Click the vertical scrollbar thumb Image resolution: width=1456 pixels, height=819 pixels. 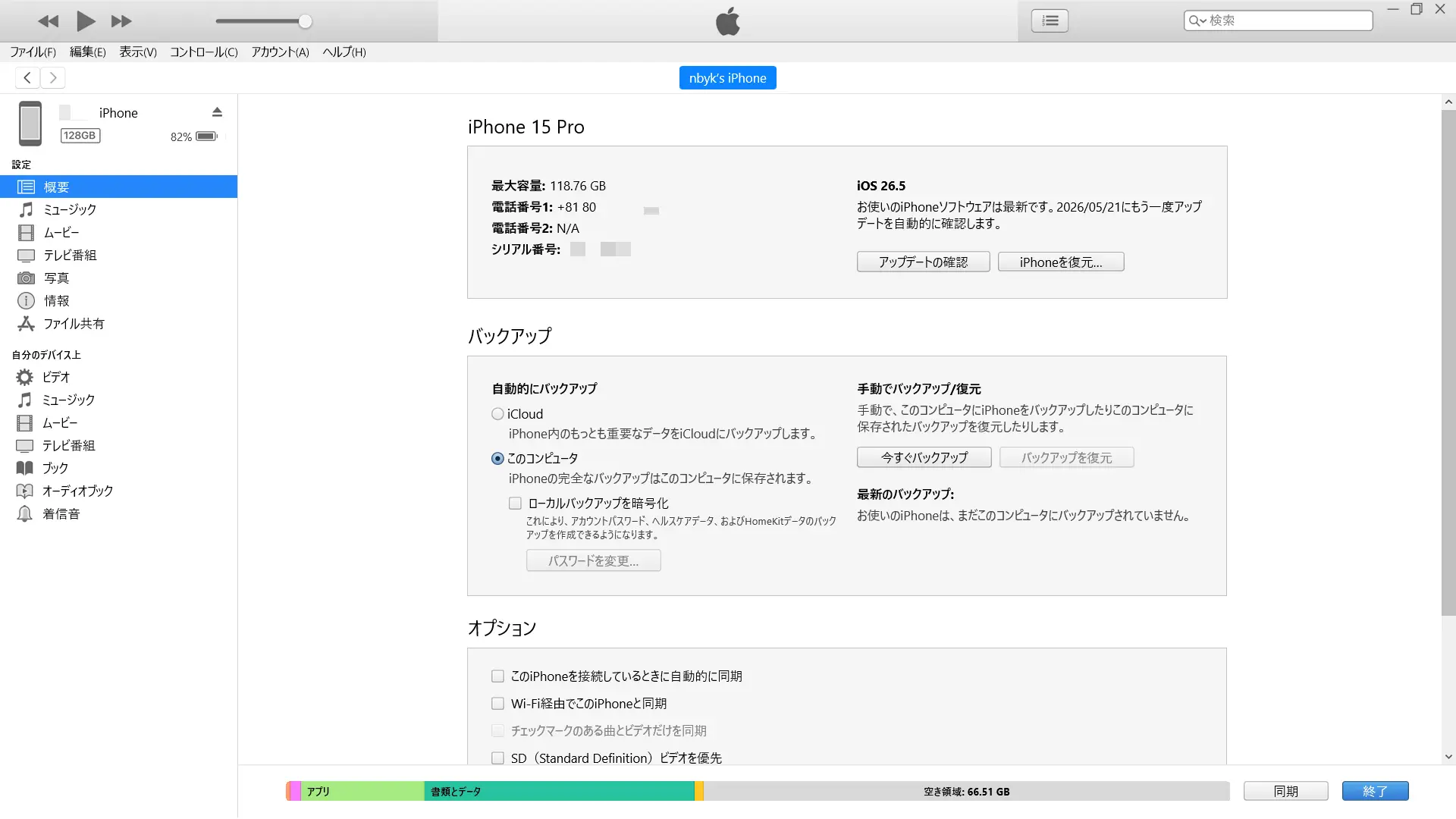pos(1448,362)
